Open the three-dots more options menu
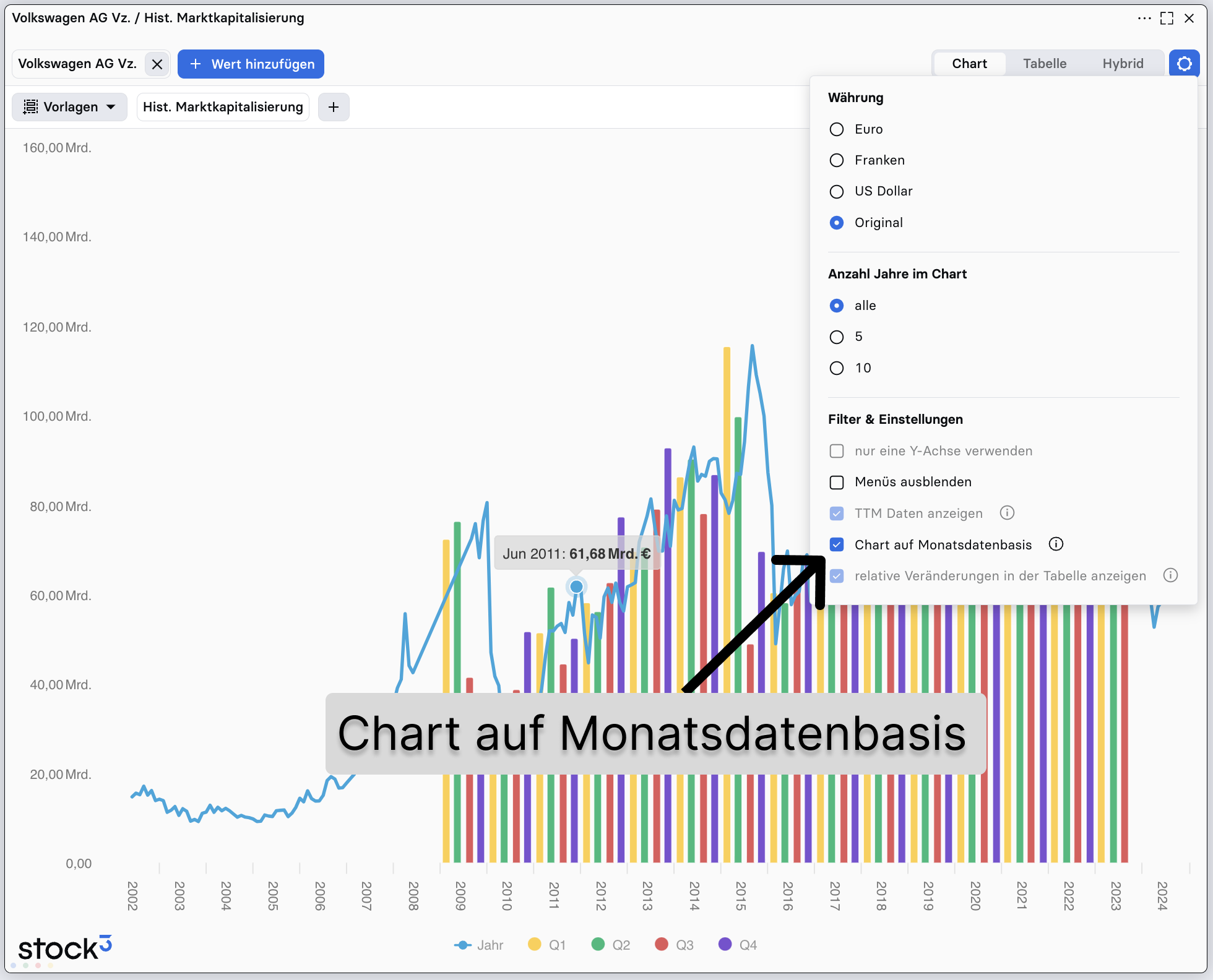 pyautogui.click(x=1144, y=19)
